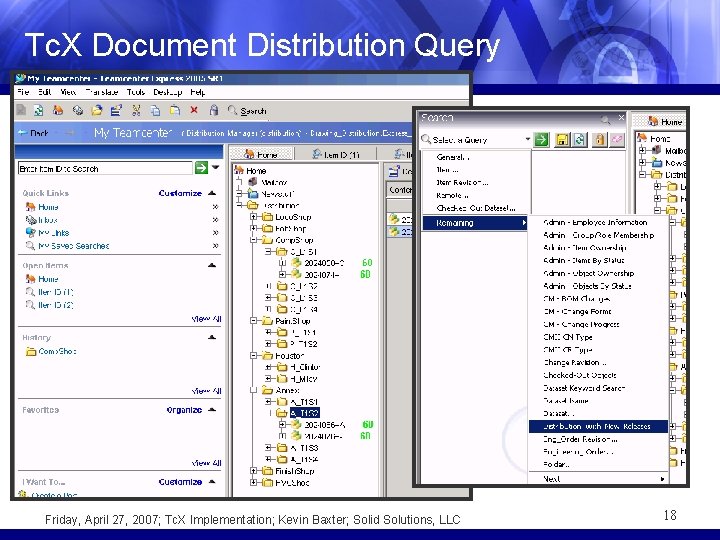Choose General... in query list
Viewport: 720px width, 540px height.
(x=453, y=157)
